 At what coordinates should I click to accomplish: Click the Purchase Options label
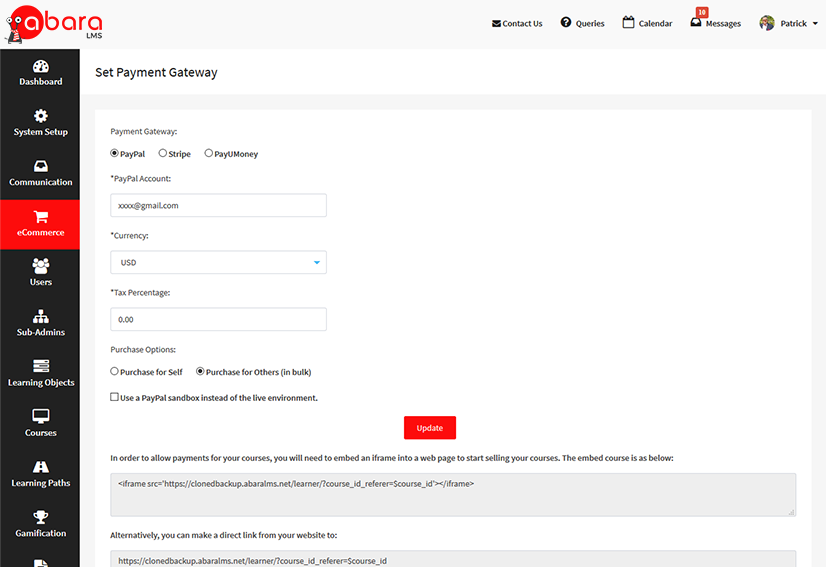pos(143,350)
